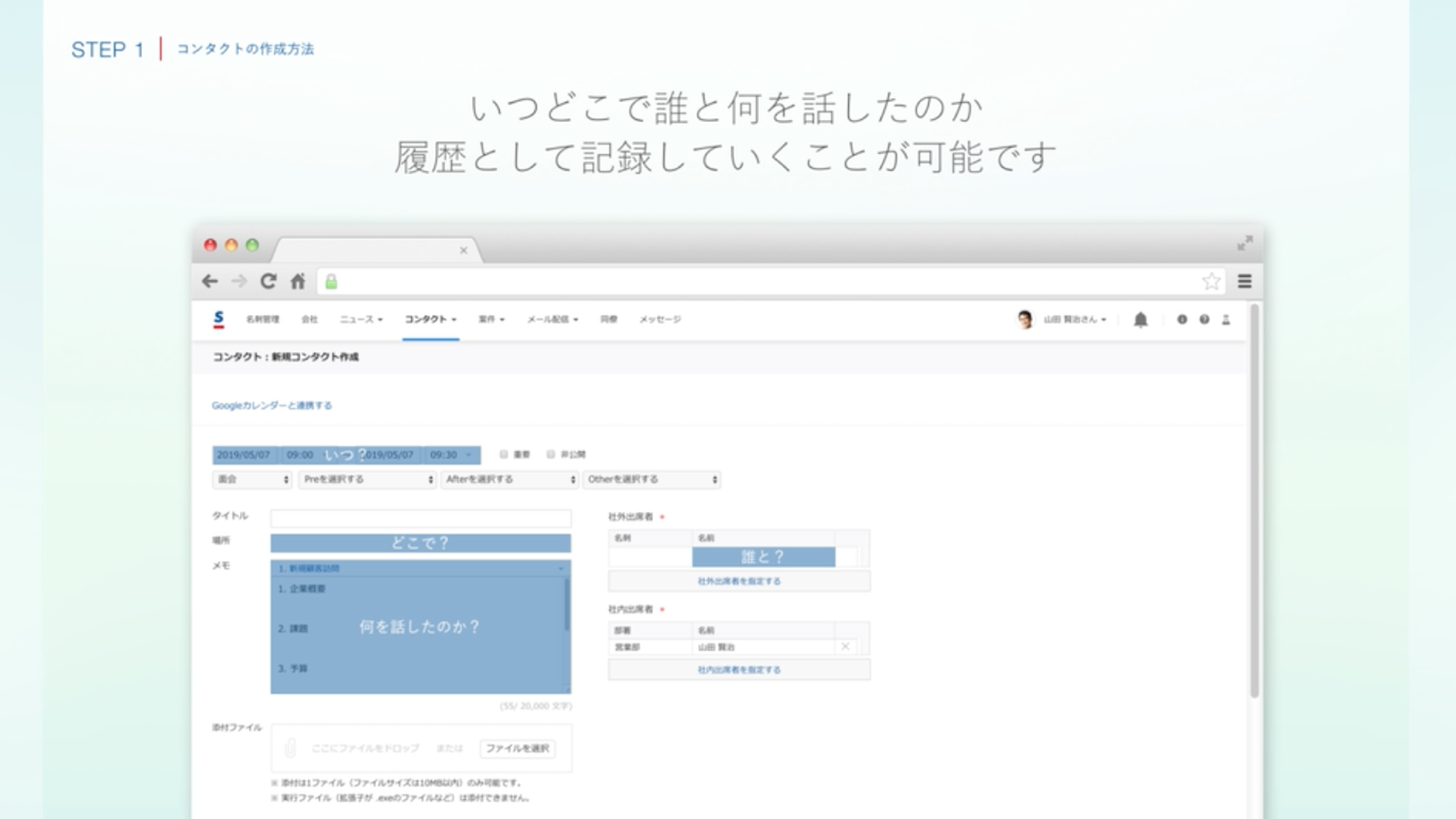Open the 会社 nav item
Viewport: 1456px width, 819px height.
tap(309, 320)
